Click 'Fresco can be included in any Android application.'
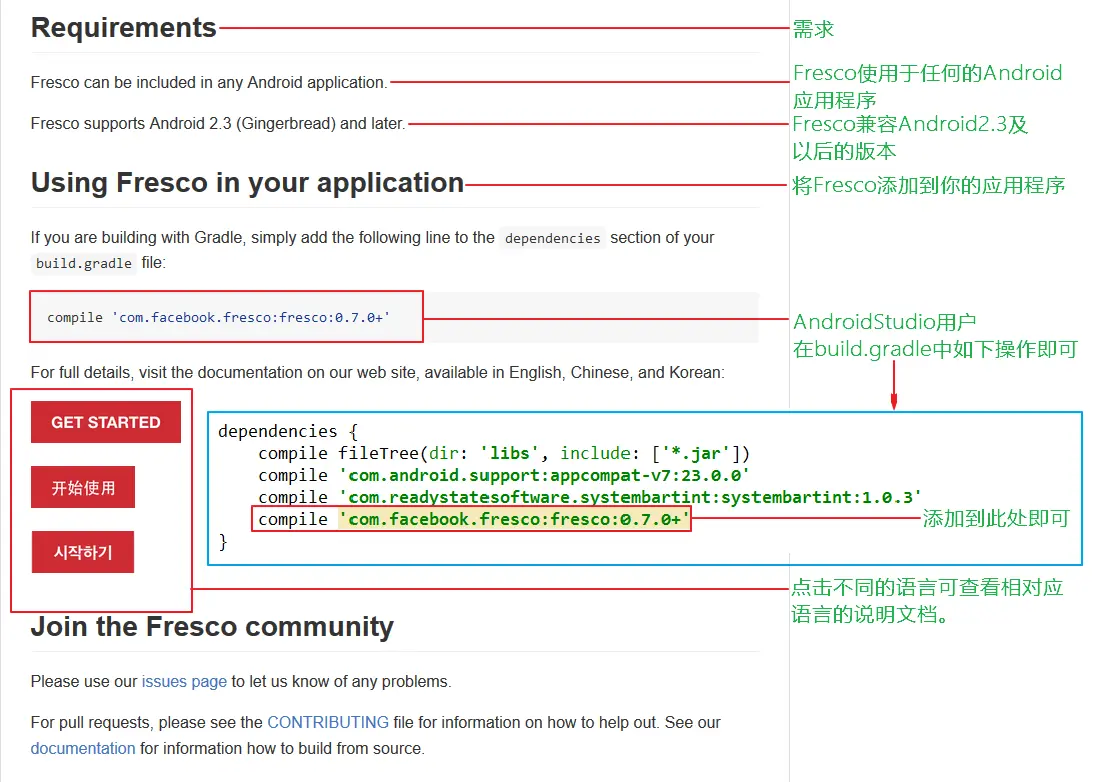Image resolution: width=1101 pixels, height=782 pixels. tap(209, 83)
